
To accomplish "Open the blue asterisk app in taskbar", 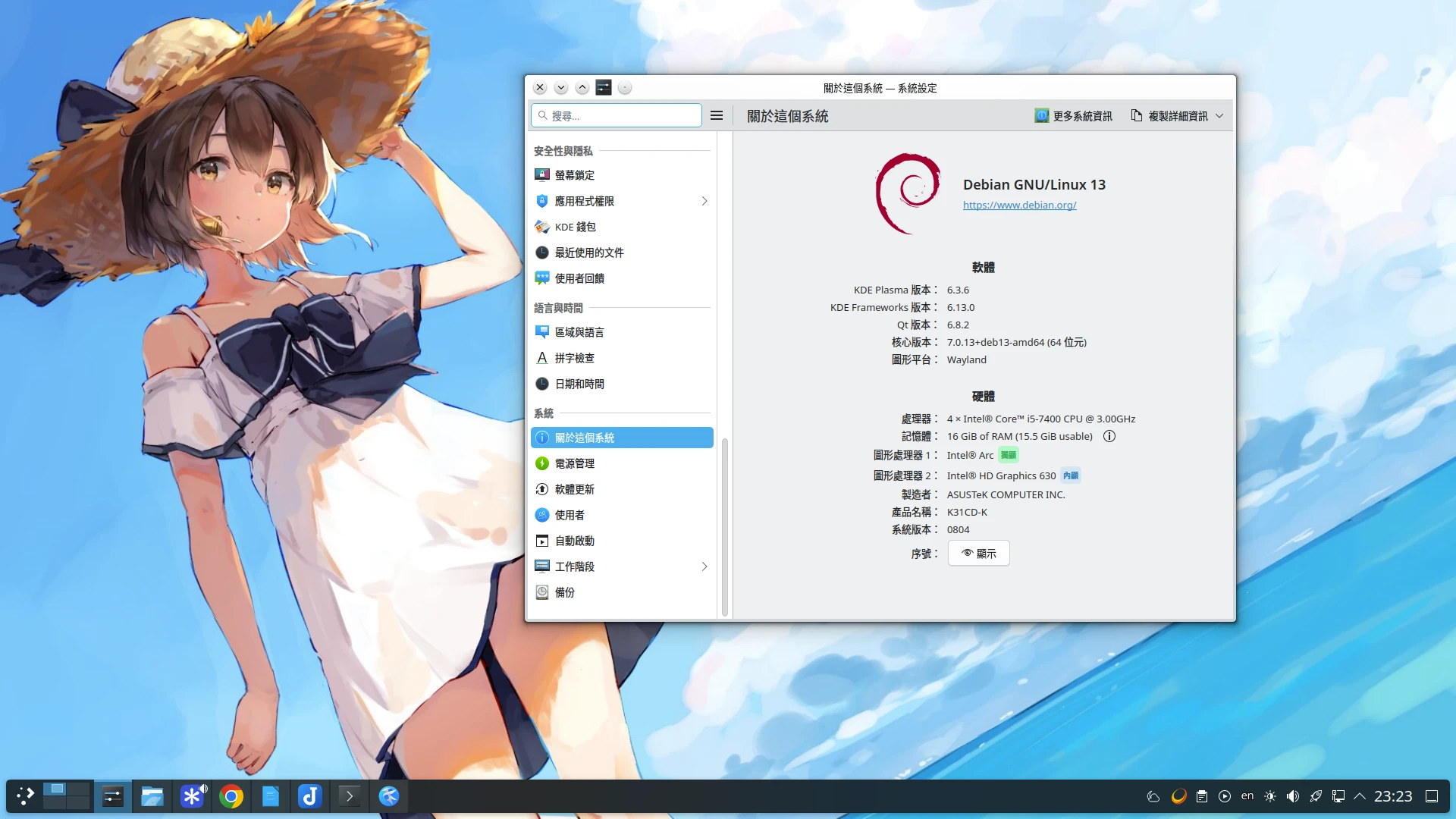I will pyautogui.click(x=192, y=796).
